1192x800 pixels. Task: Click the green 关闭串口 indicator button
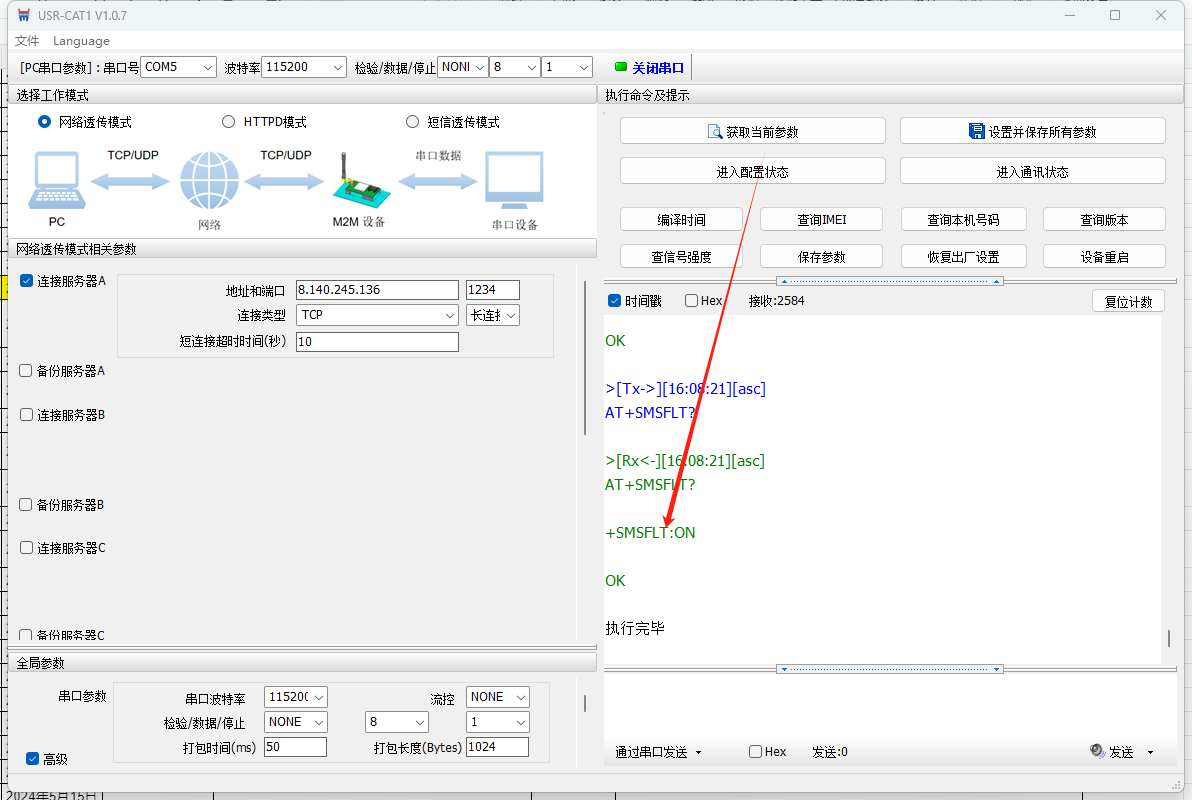[x=650, y=68]
